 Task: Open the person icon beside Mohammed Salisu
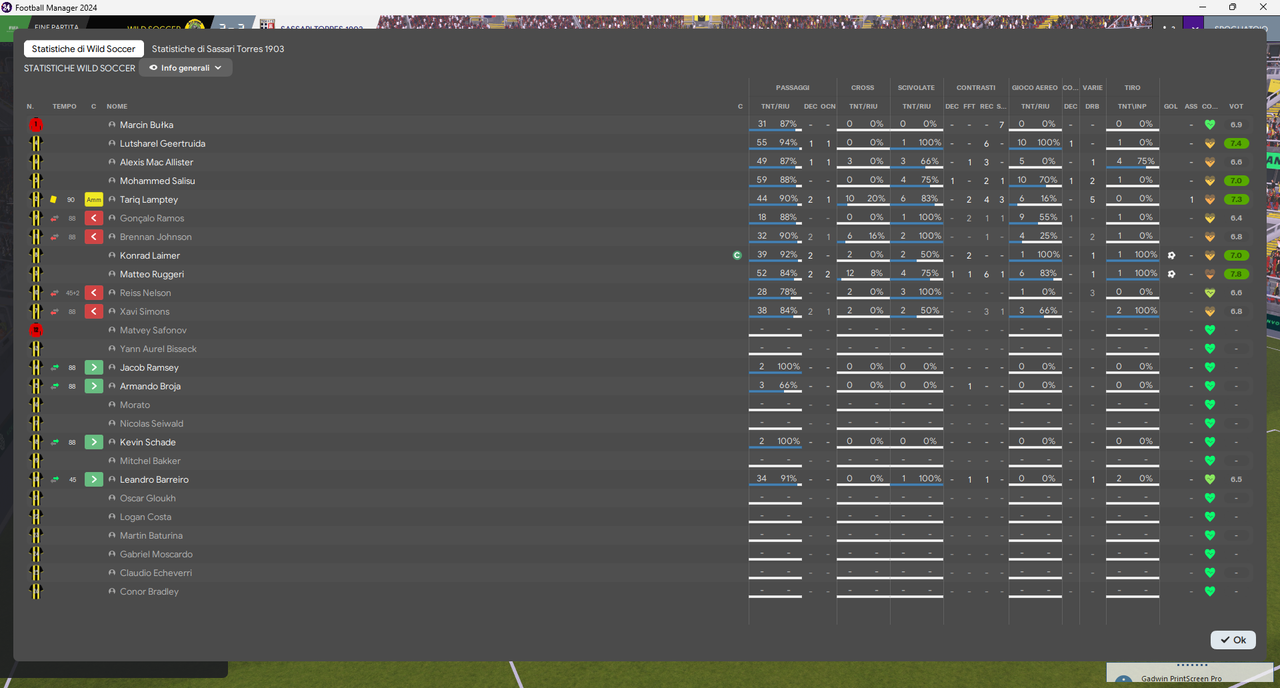[x=112, y=181]
